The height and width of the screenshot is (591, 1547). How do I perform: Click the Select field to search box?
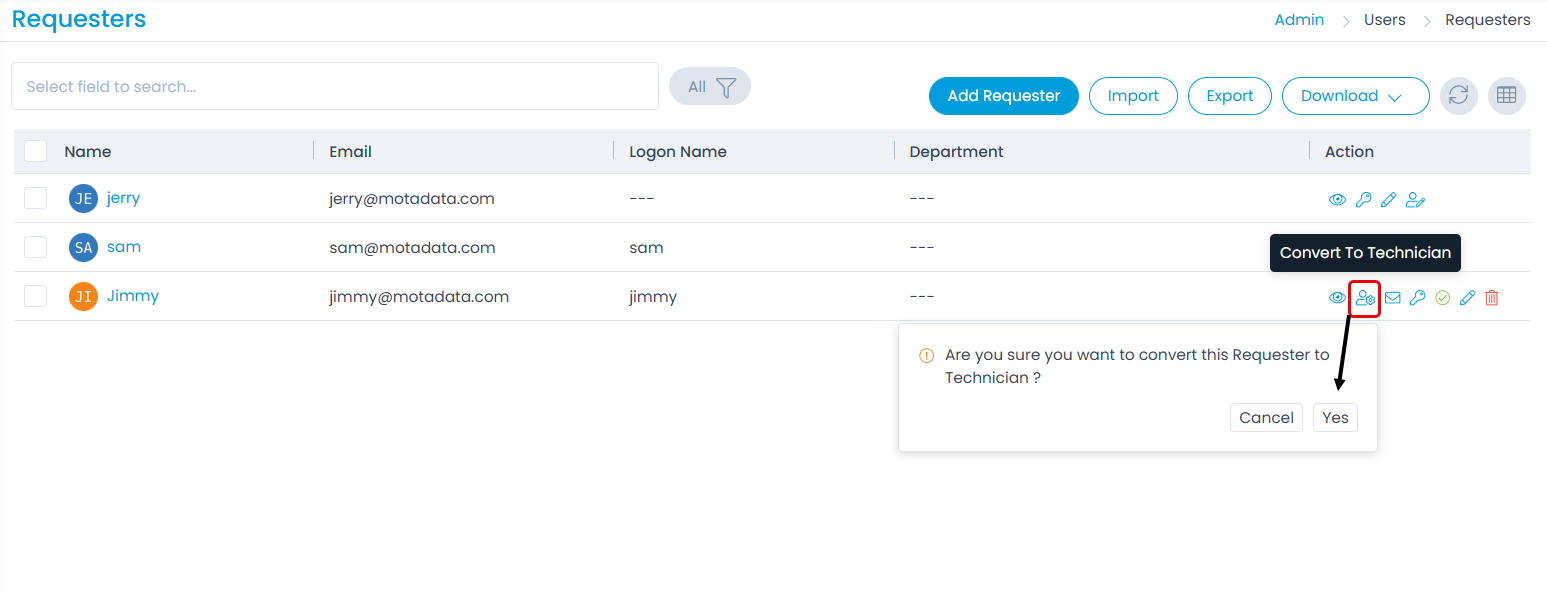pos(334,87)
